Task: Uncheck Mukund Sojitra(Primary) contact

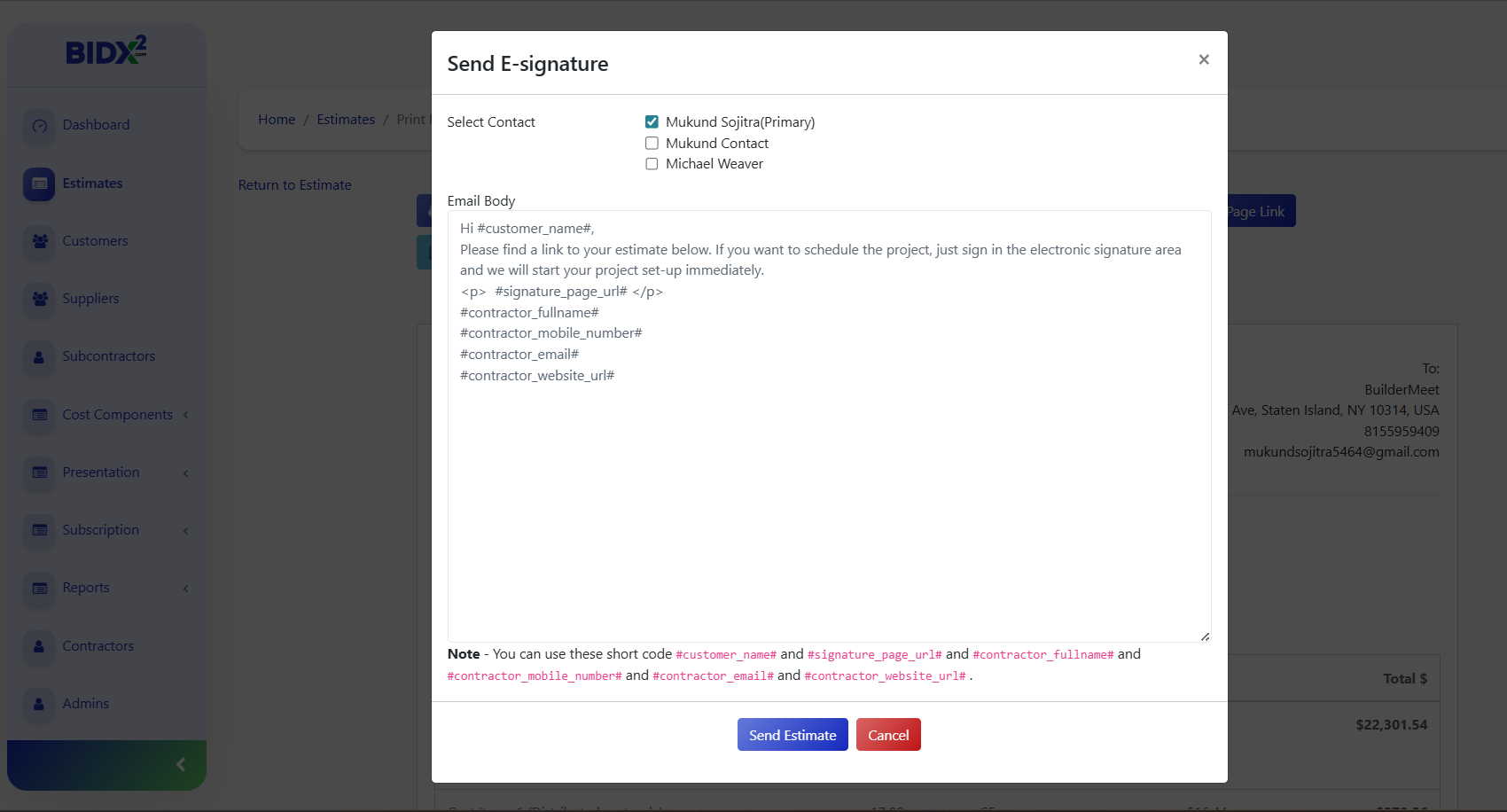Action: click(x=652, y=121)
